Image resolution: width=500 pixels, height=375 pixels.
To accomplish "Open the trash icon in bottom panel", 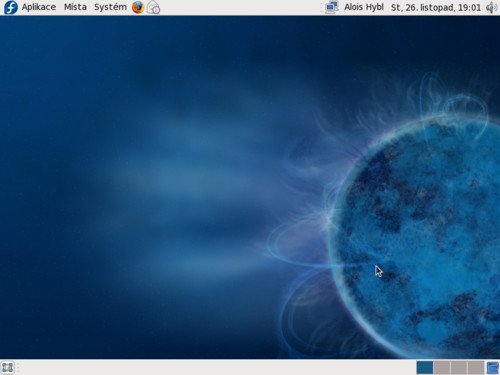I will tap(493, 368).
